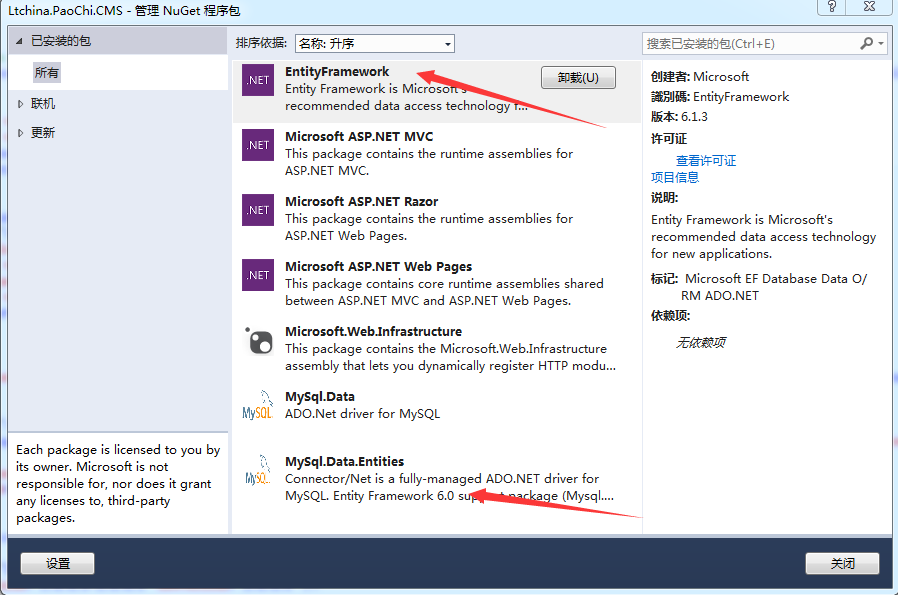The width and height of the screenshot is (898, 595).
Task: Click the Microsoft.Web.Infrastructure package icon
Action: 259,341
